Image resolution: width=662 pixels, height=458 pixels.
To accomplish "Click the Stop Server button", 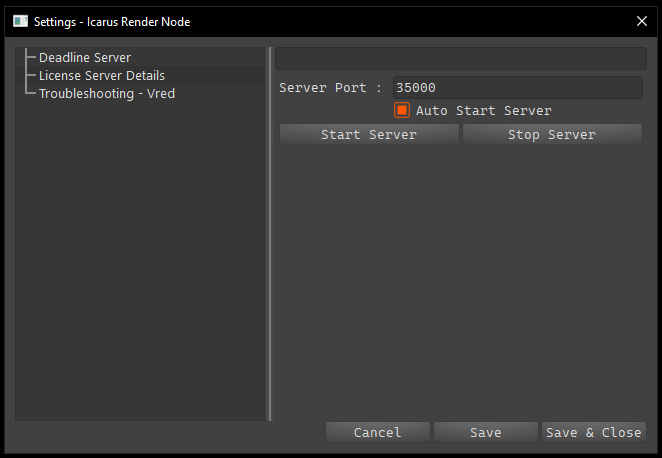I will (552, 134).
